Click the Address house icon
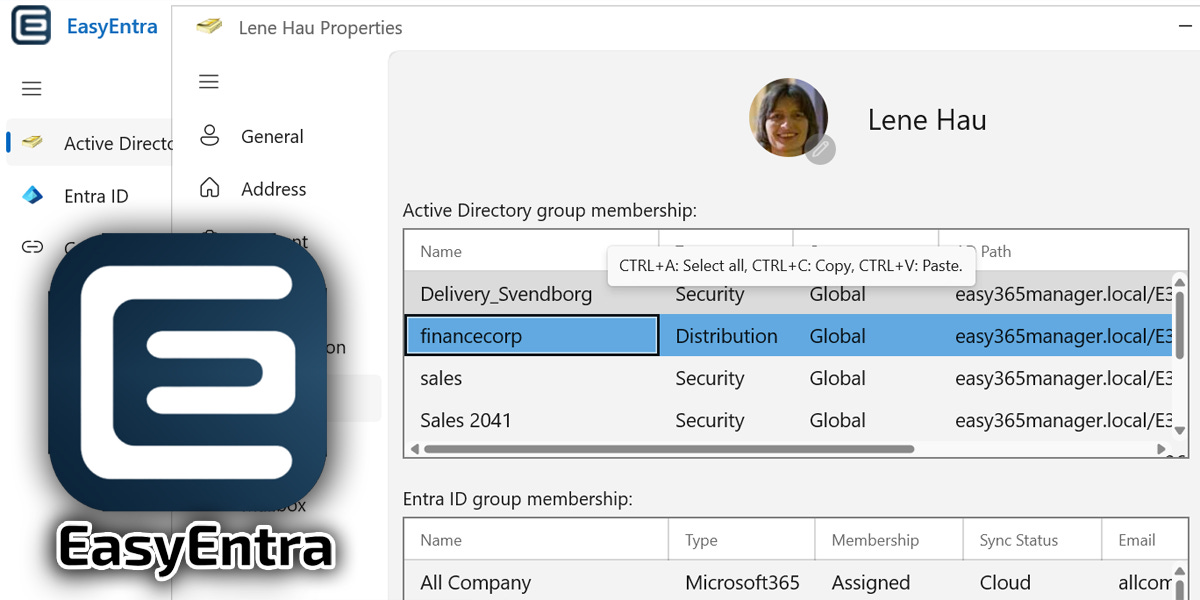 (210, 188)
